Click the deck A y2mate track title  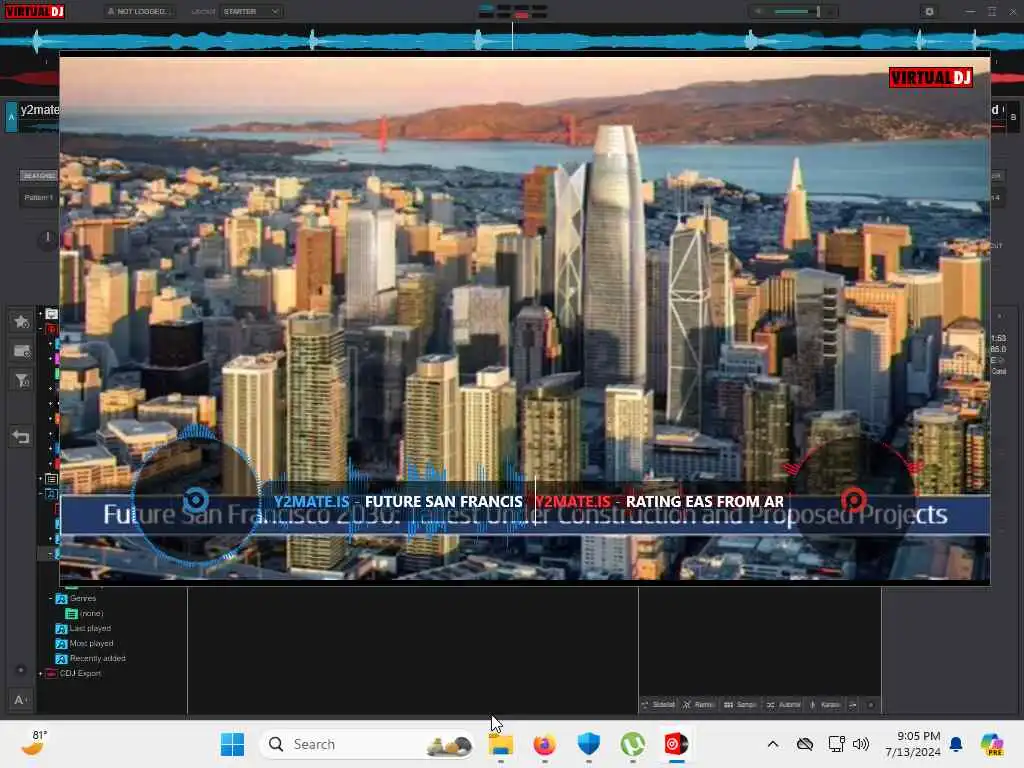pyautogui.click(x=39, y=110)
